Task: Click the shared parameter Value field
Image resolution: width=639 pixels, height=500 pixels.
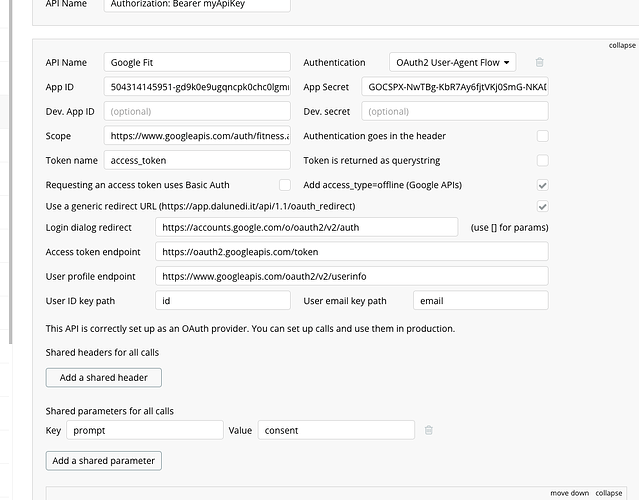Action: pos(336,430)
